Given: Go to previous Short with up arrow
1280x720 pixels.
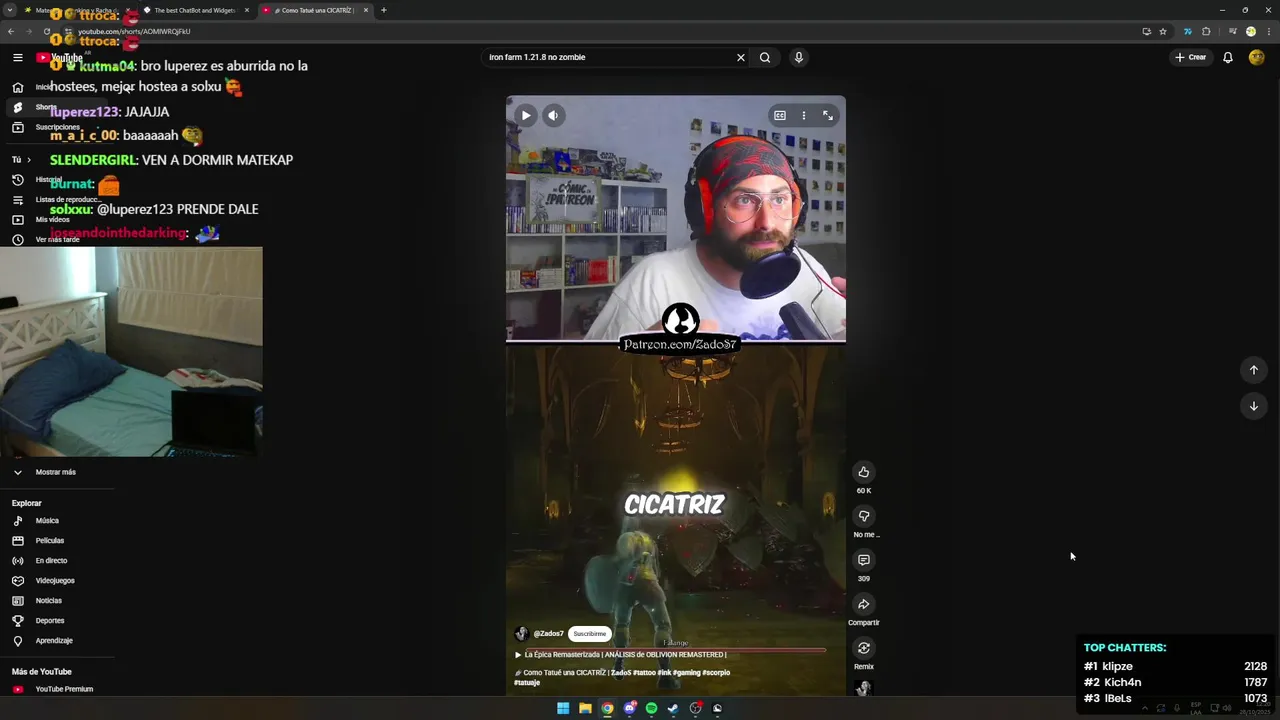Looking at the screenshot, I should click(x=1254, y=370).
